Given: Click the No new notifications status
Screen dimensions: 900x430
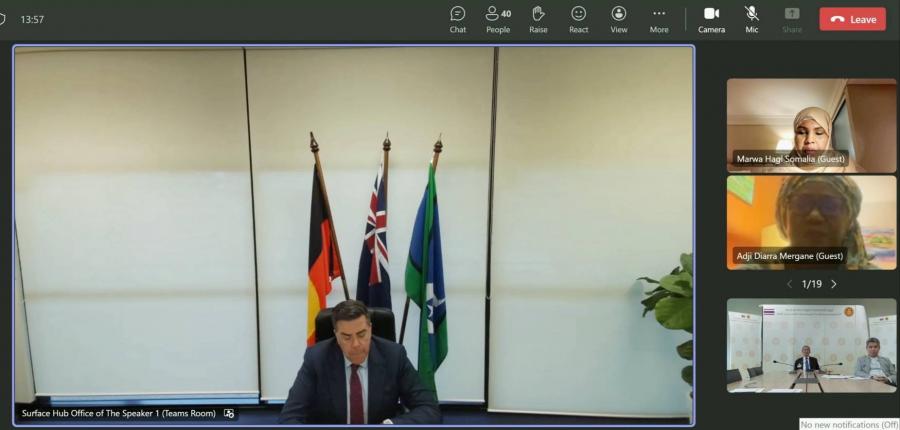Looking at the screenshot, I should [x=849, y=424].
